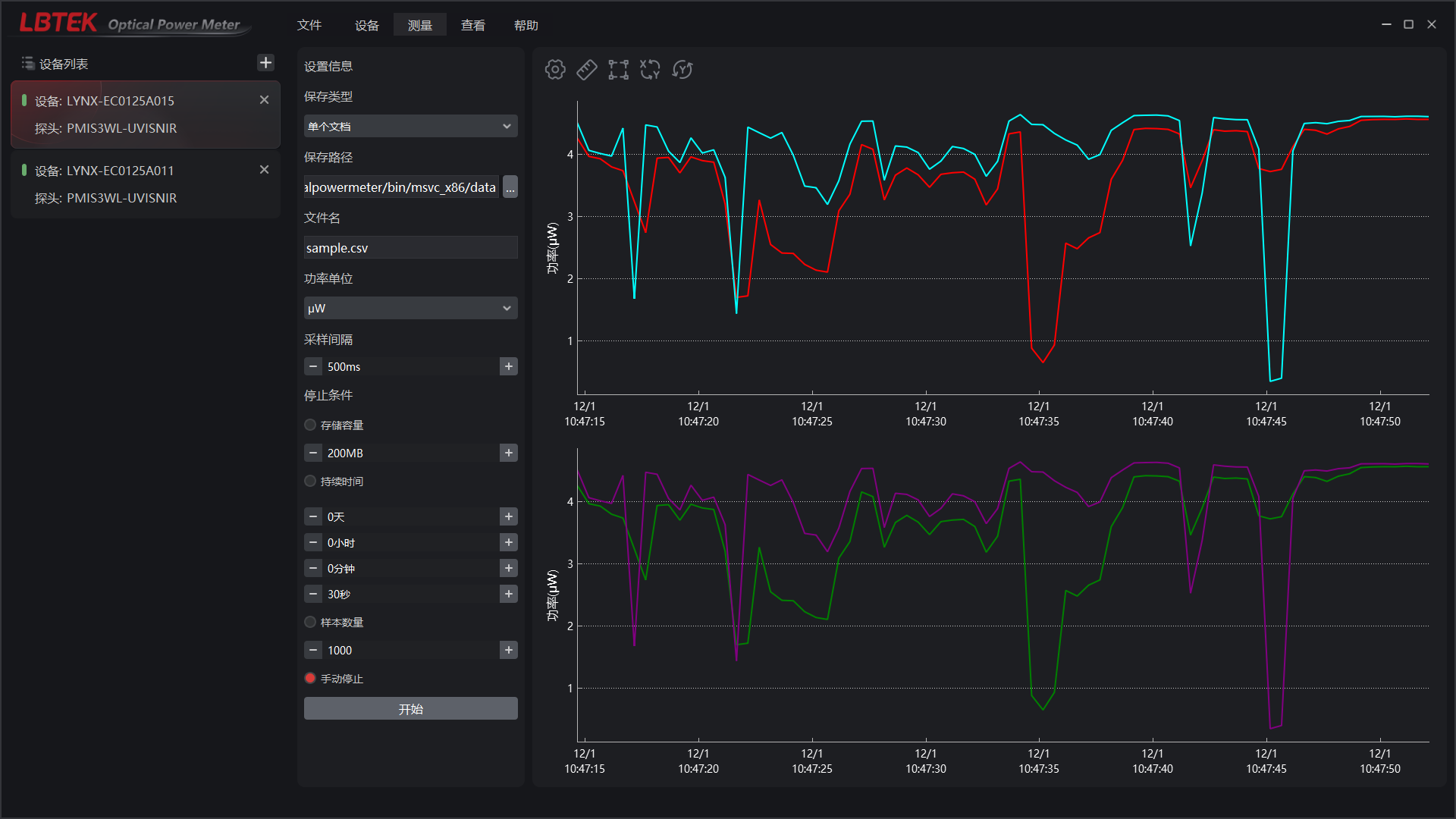Open the 文件 menu

coord(309,26)
